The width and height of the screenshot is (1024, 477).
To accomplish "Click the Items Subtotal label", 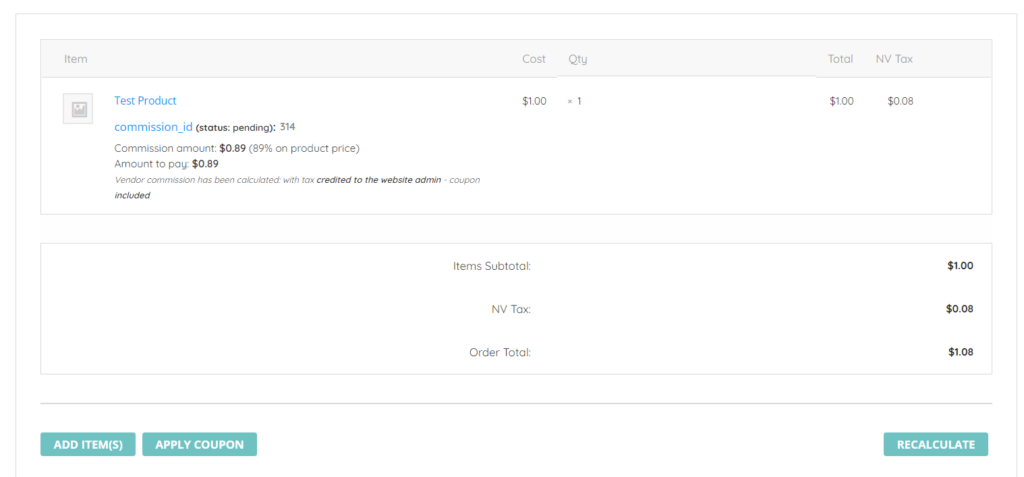I will [x=491, y=266].
